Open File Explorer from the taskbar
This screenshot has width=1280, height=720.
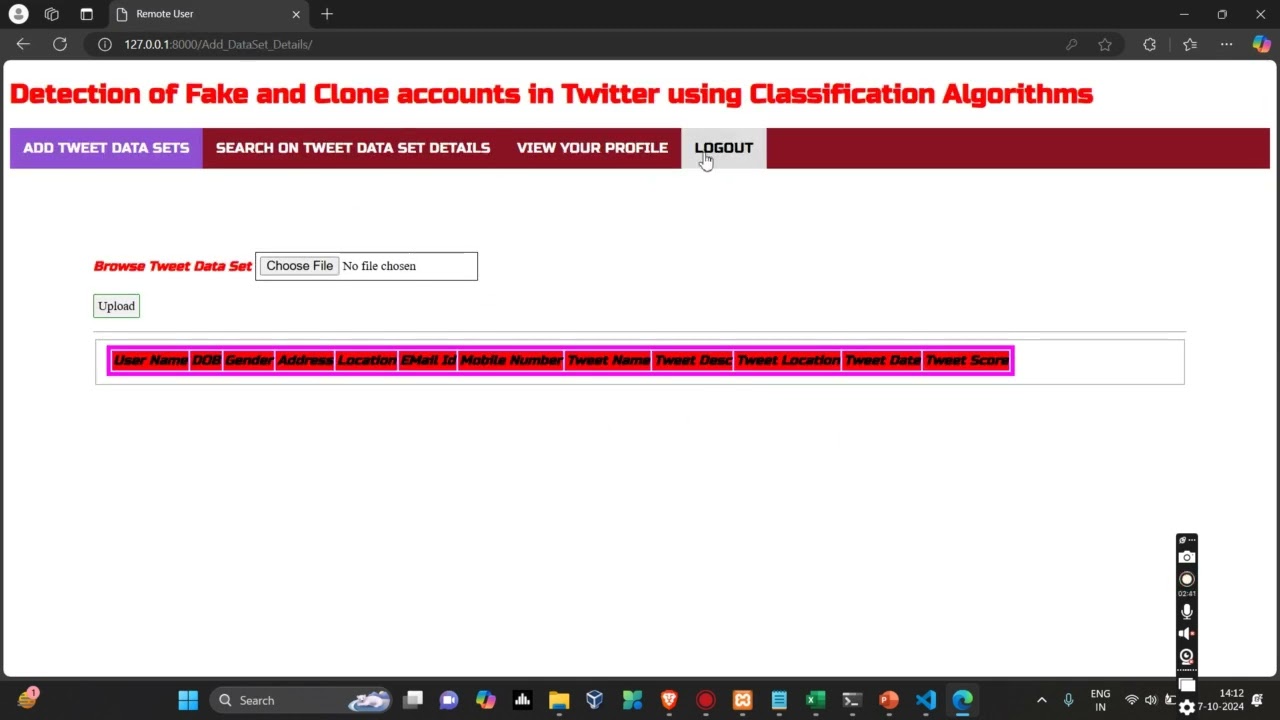(x=559, y=700)
